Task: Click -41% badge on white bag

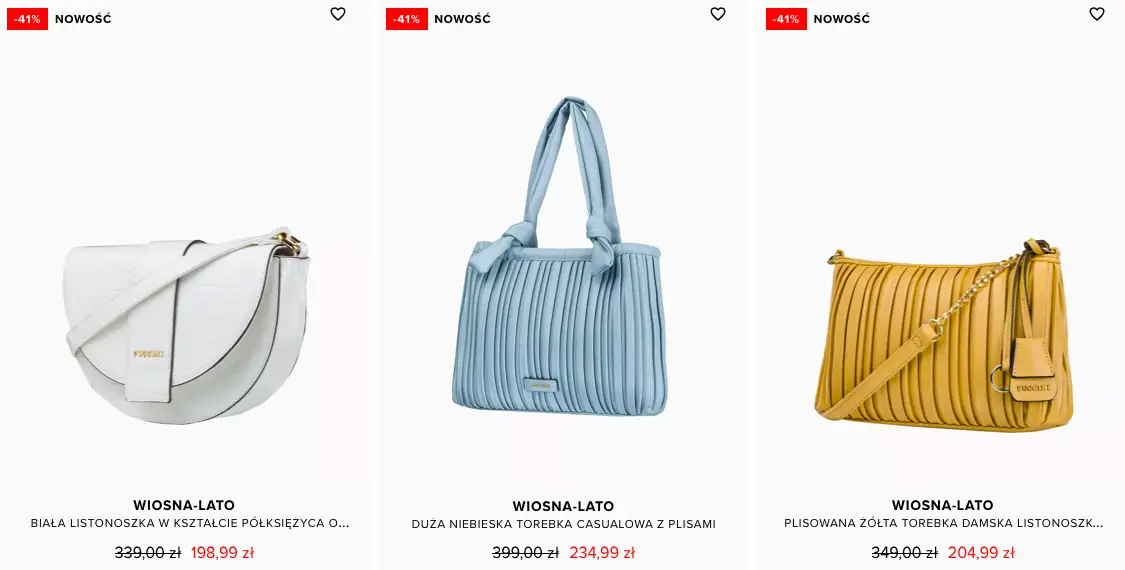Action: click(27, 19)
